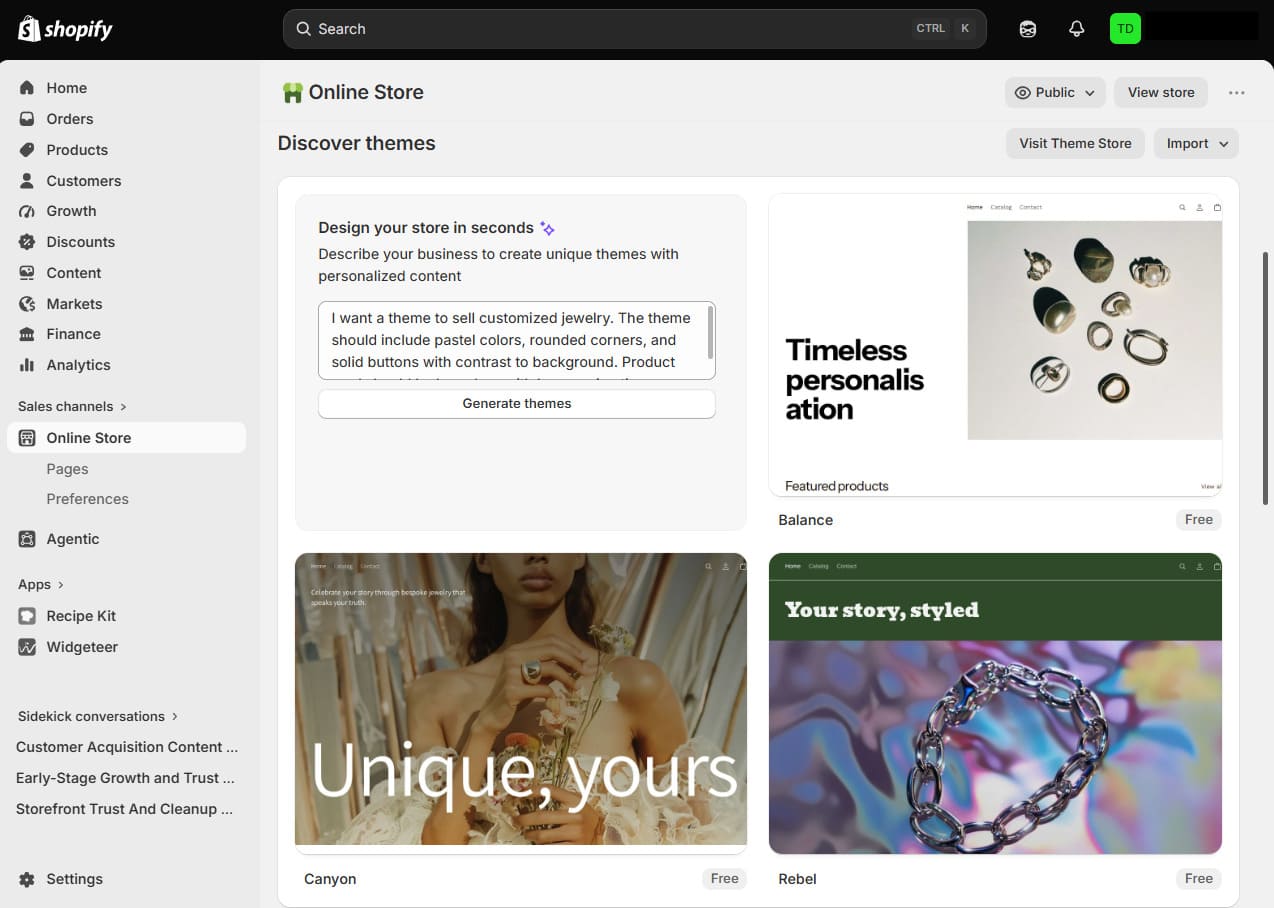Open Early-Stage Growth and Trust conversation

click(x=126, y=778)
